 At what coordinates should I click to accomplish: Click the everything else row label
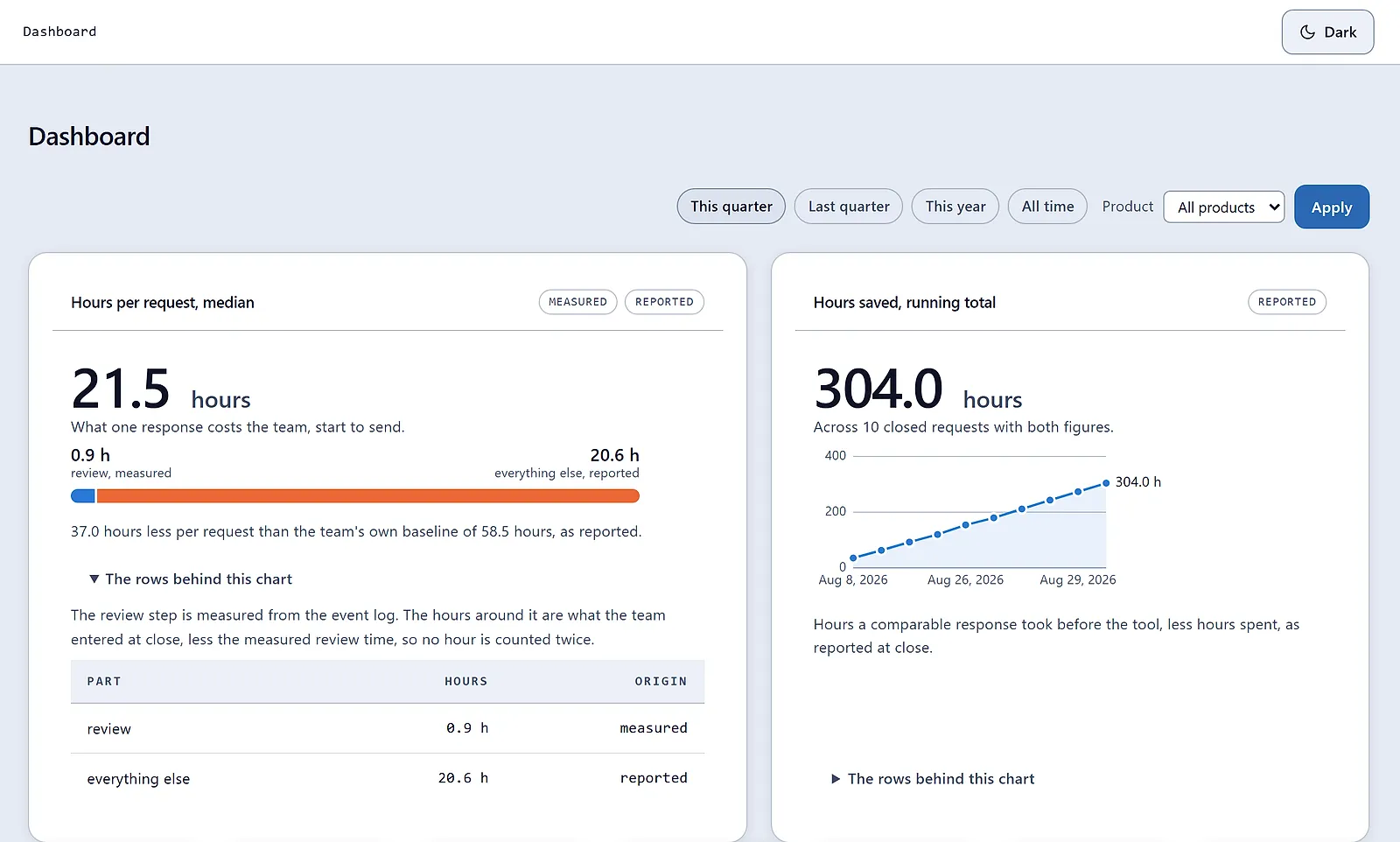tap(138, 779)
